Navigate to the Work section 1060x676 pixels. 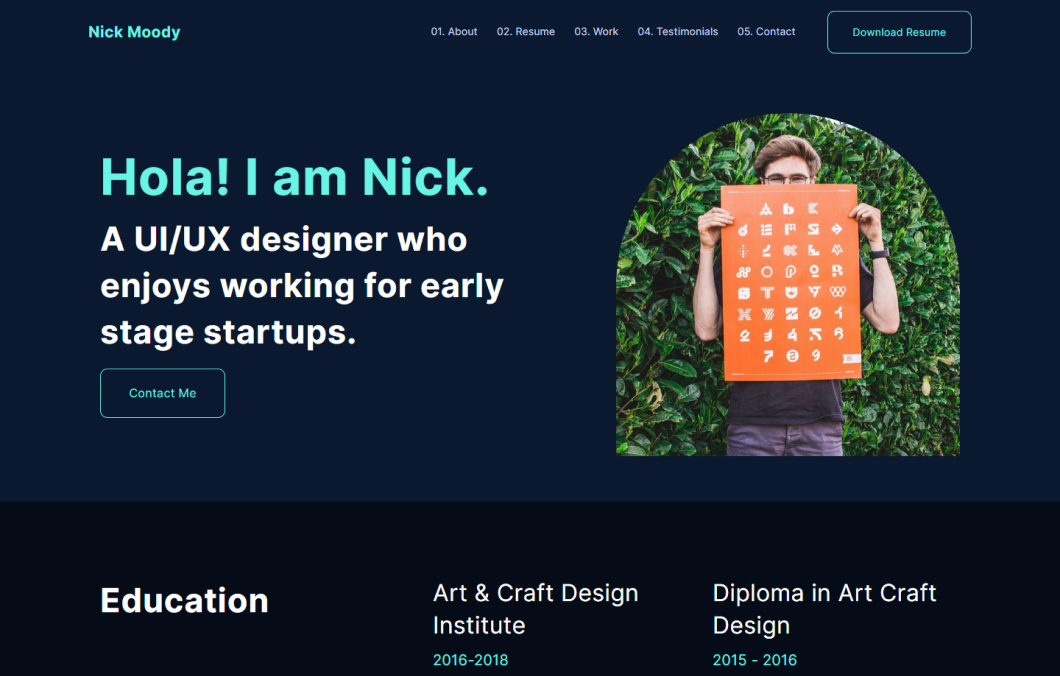[596, 32]
